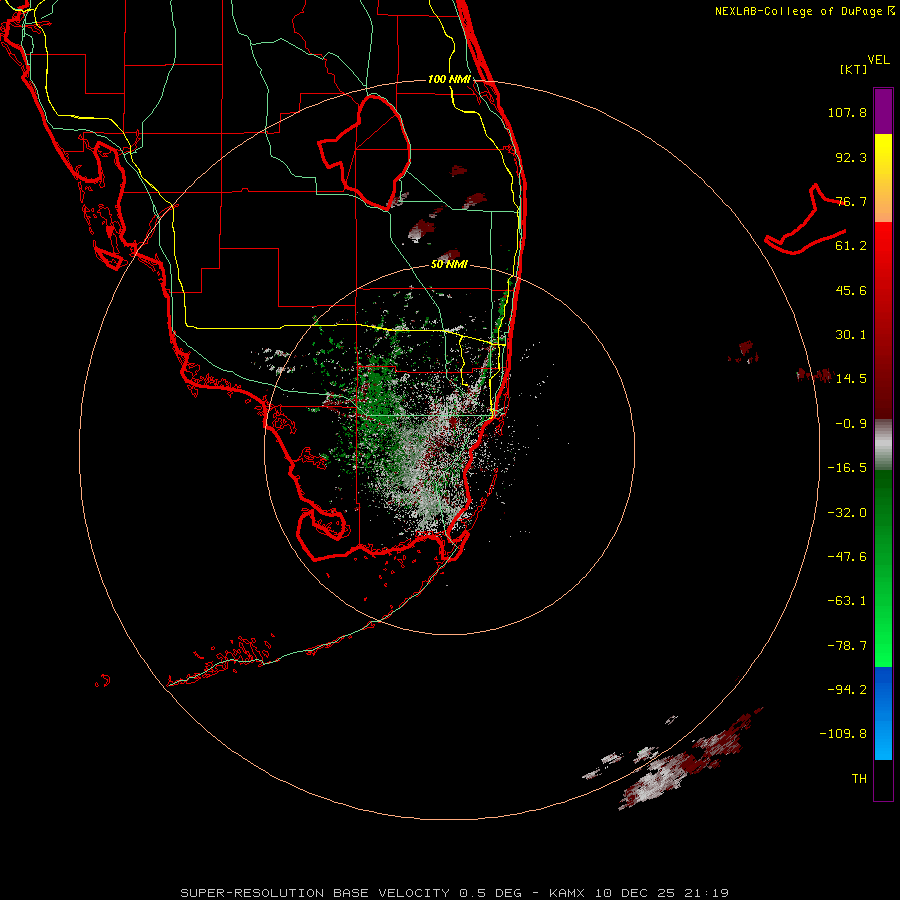The width and height of the screenshot is (900, 900).
Task: Click the 100 NMI range ring label
Action: tap(449, 79)
